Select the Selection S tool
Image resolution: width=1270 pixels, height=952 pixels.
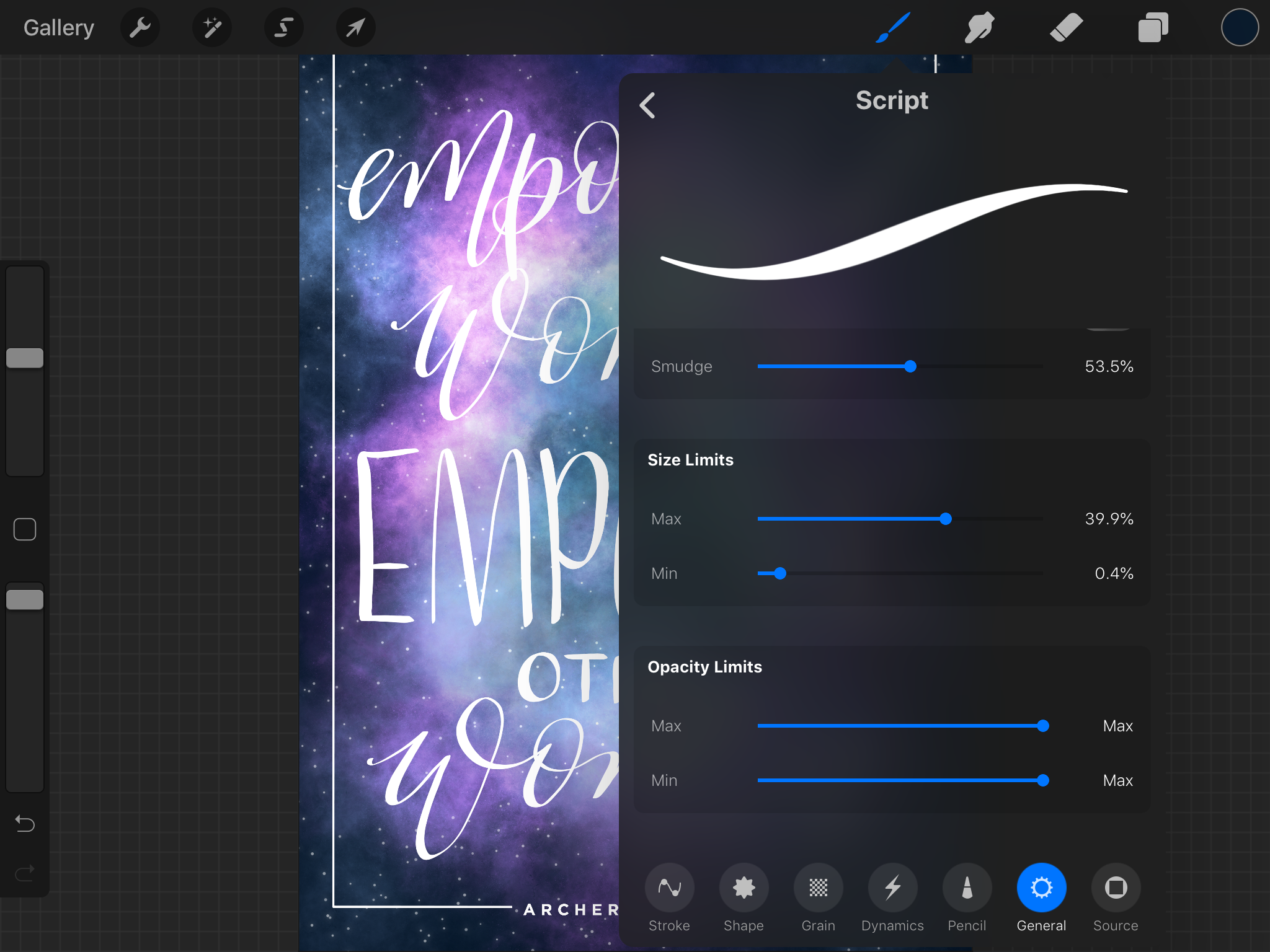284,28
